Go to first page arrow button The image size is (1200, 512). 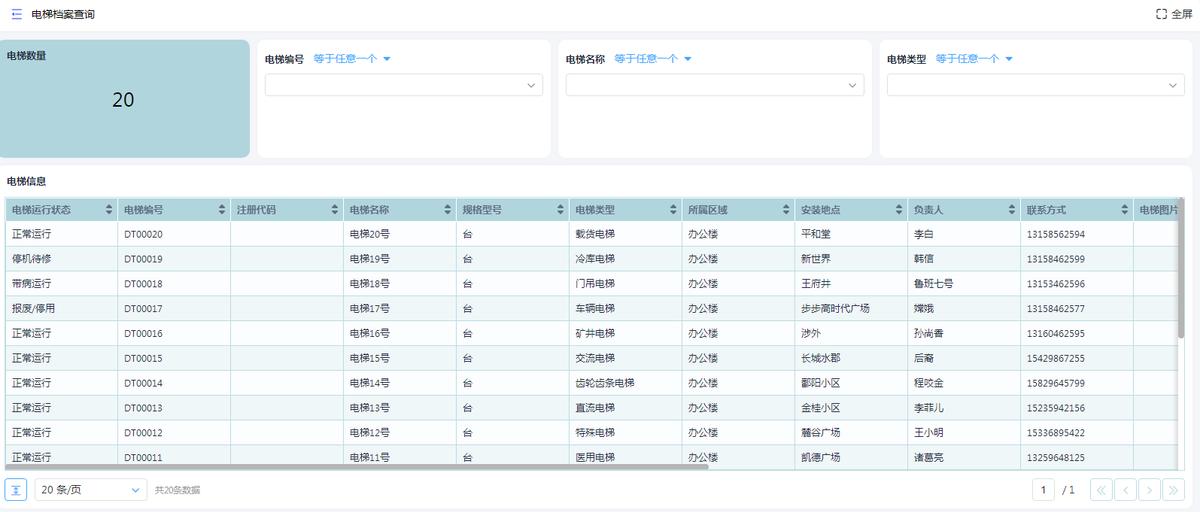click(1101, 490)
